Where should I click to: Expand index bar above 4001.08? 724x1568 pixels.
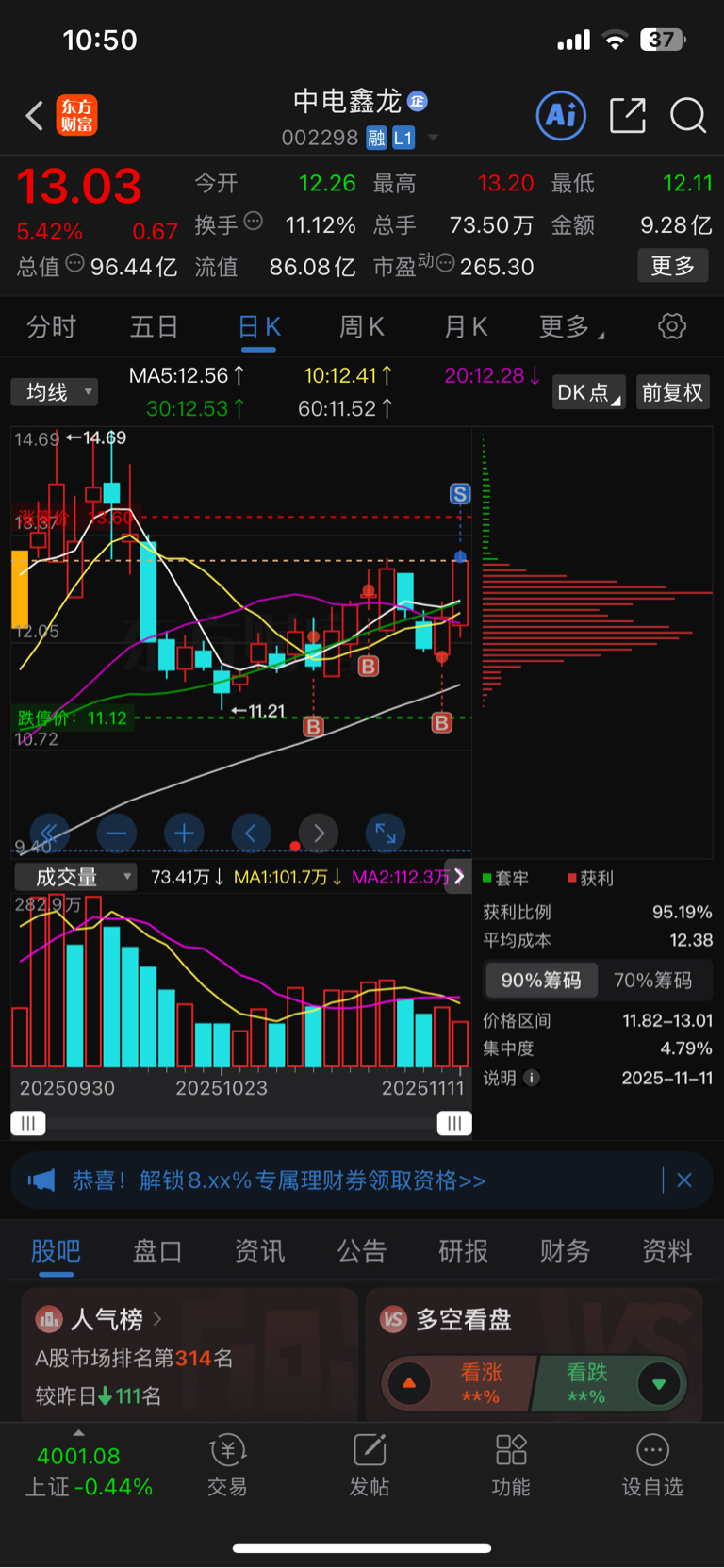tap(78, 1433)
